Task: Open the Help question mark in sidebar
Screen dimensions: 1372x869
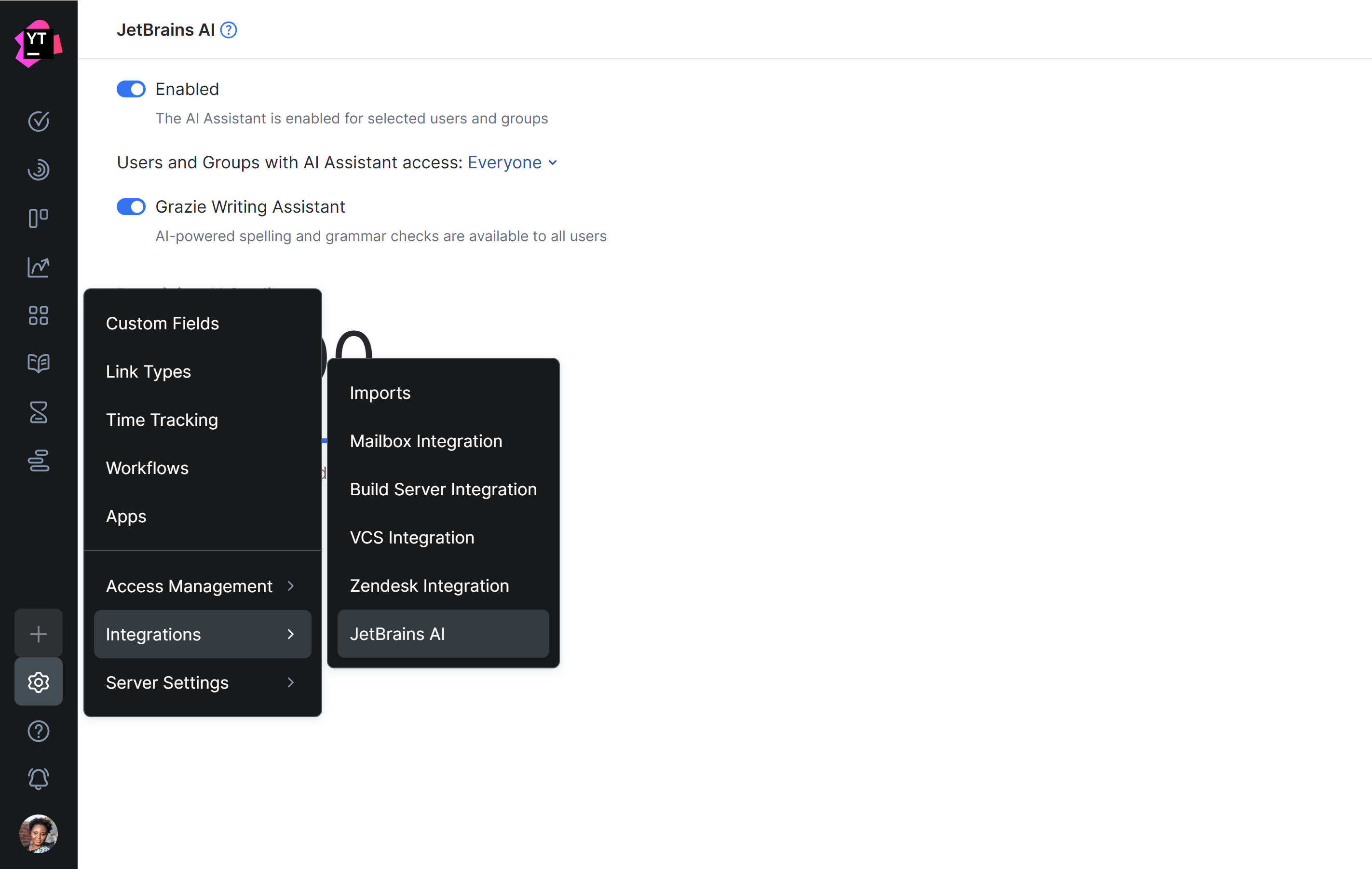Action: tap(38, 731)
